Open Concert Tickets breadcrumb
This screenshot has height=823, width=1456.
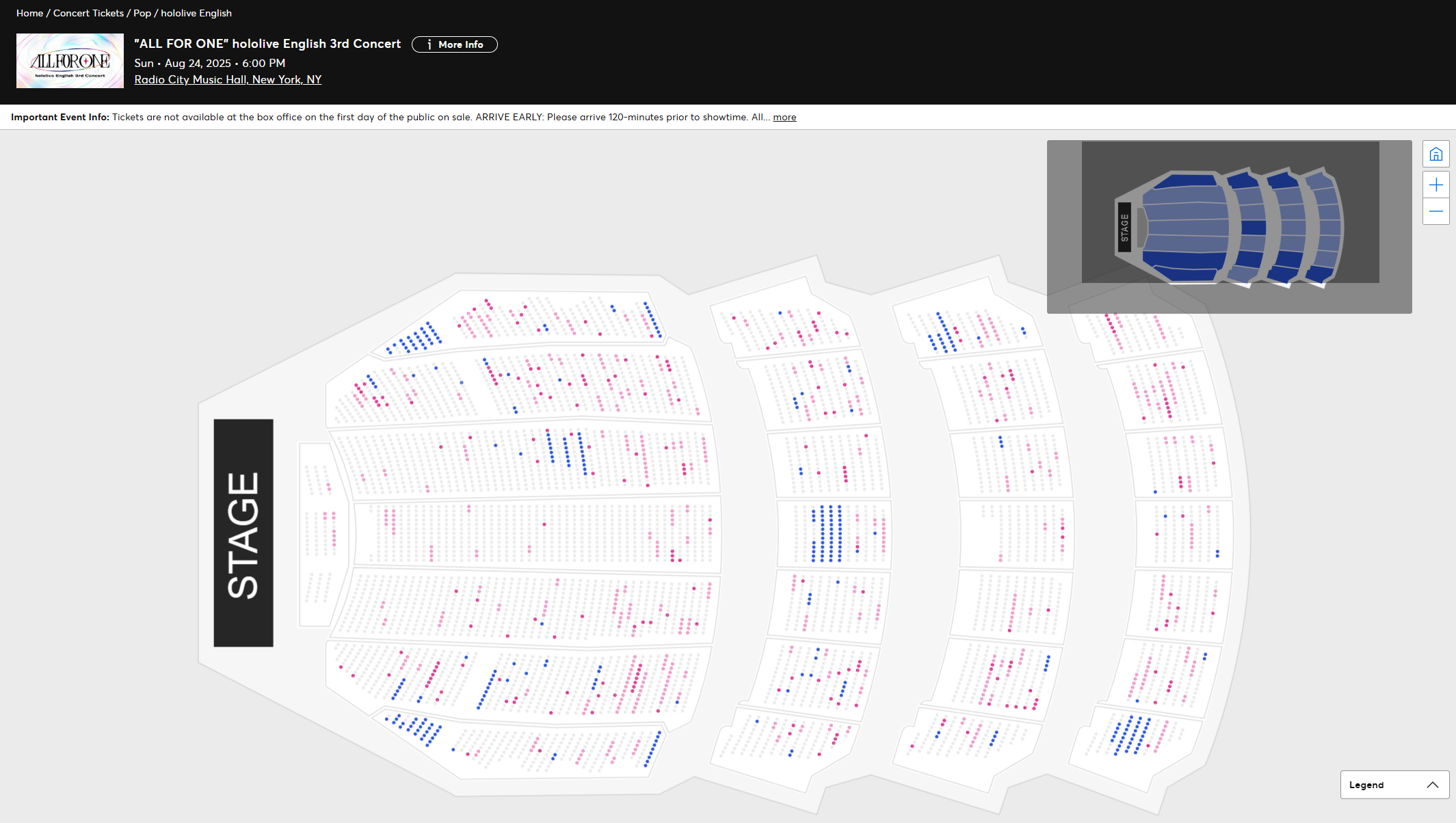88,13
